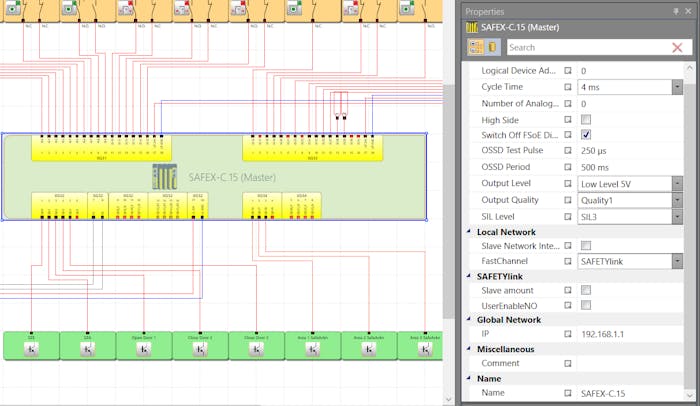The height and width of the screenshot is (406, 700).
Task: Click marker square beside IP property
Action: (567, 334)
